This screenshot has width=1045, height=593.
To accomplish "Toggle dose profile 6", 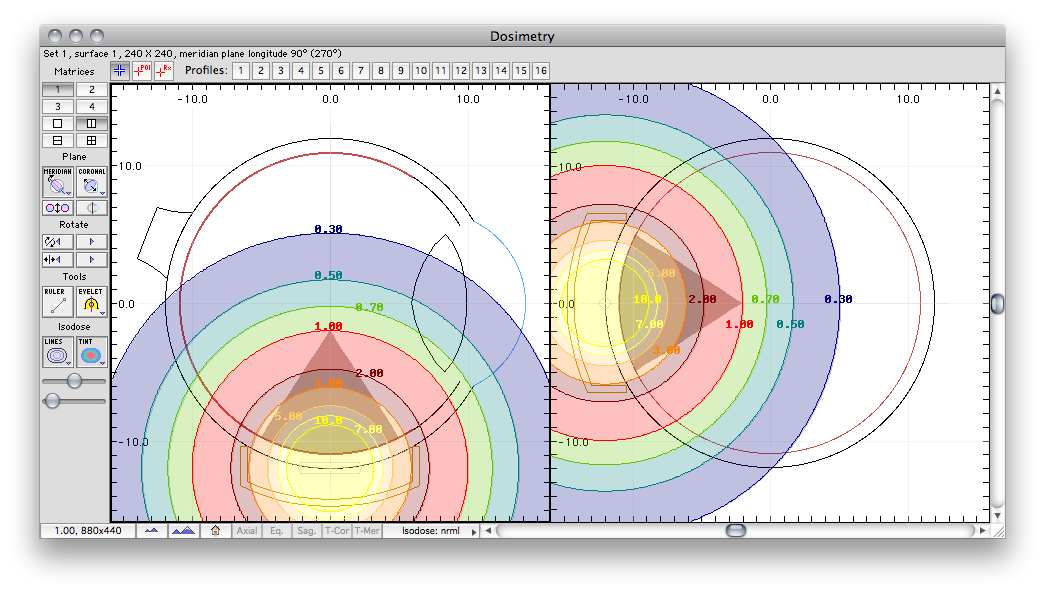I will tap(341, 71).
